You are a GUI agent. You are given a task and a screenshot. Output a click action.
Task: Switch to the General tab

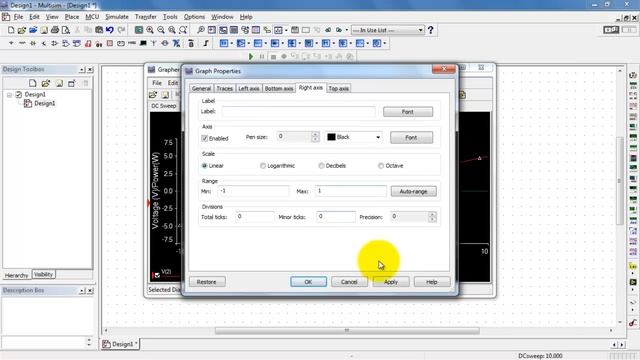pyautogui.click(x=201, y=89)
